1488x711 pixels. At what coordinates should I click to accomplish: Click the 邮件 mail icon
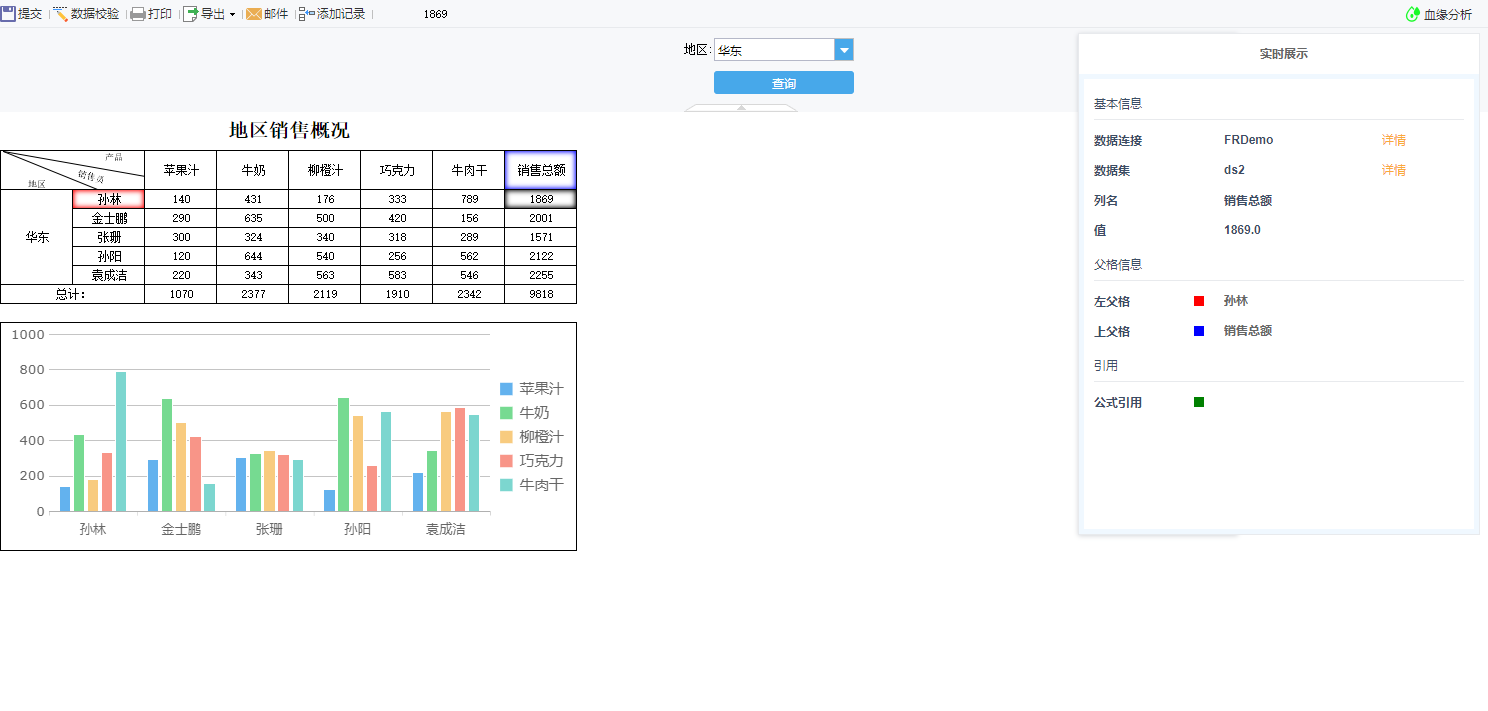pyautogui.click(x=254, y=14)
